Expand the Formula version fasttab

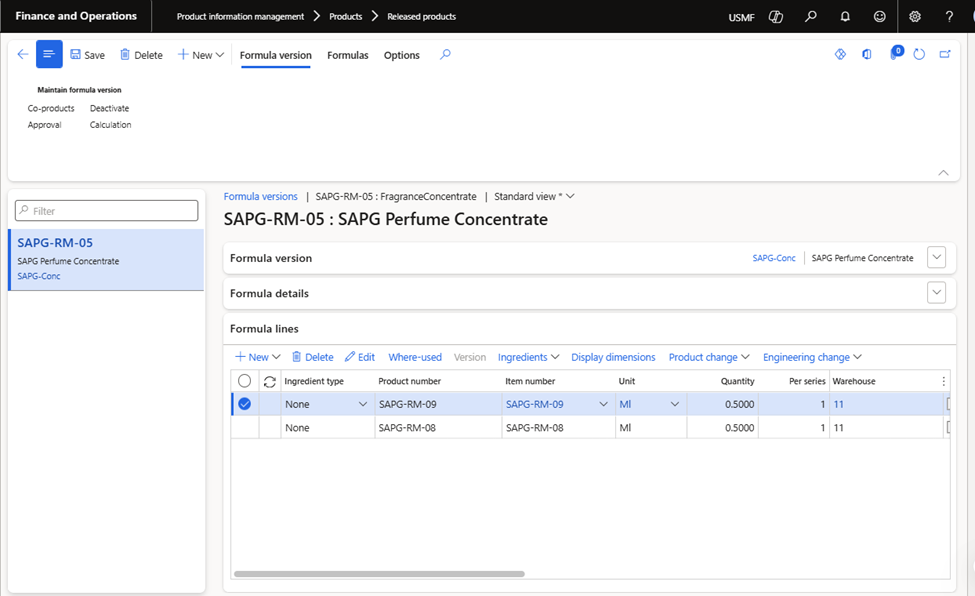click(x=936, y=257)
